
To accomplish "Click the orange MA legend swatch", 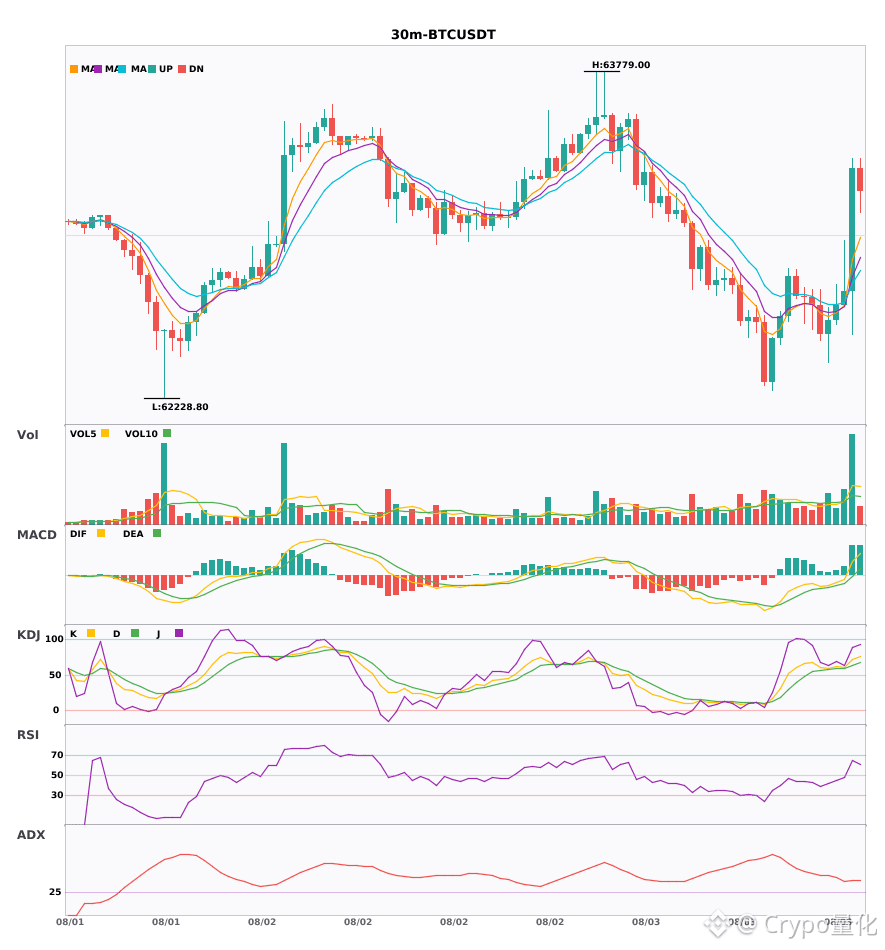I will click(74, 69).
